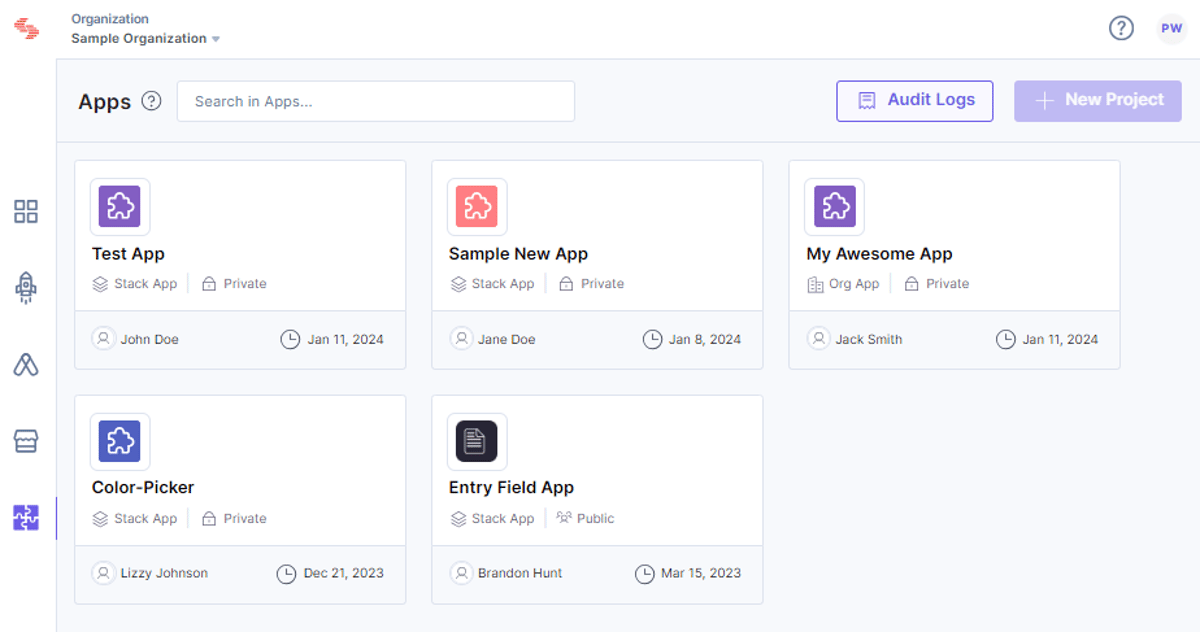Open the Sample New App title
The image size is (1200, 632).
click(518, 254)
